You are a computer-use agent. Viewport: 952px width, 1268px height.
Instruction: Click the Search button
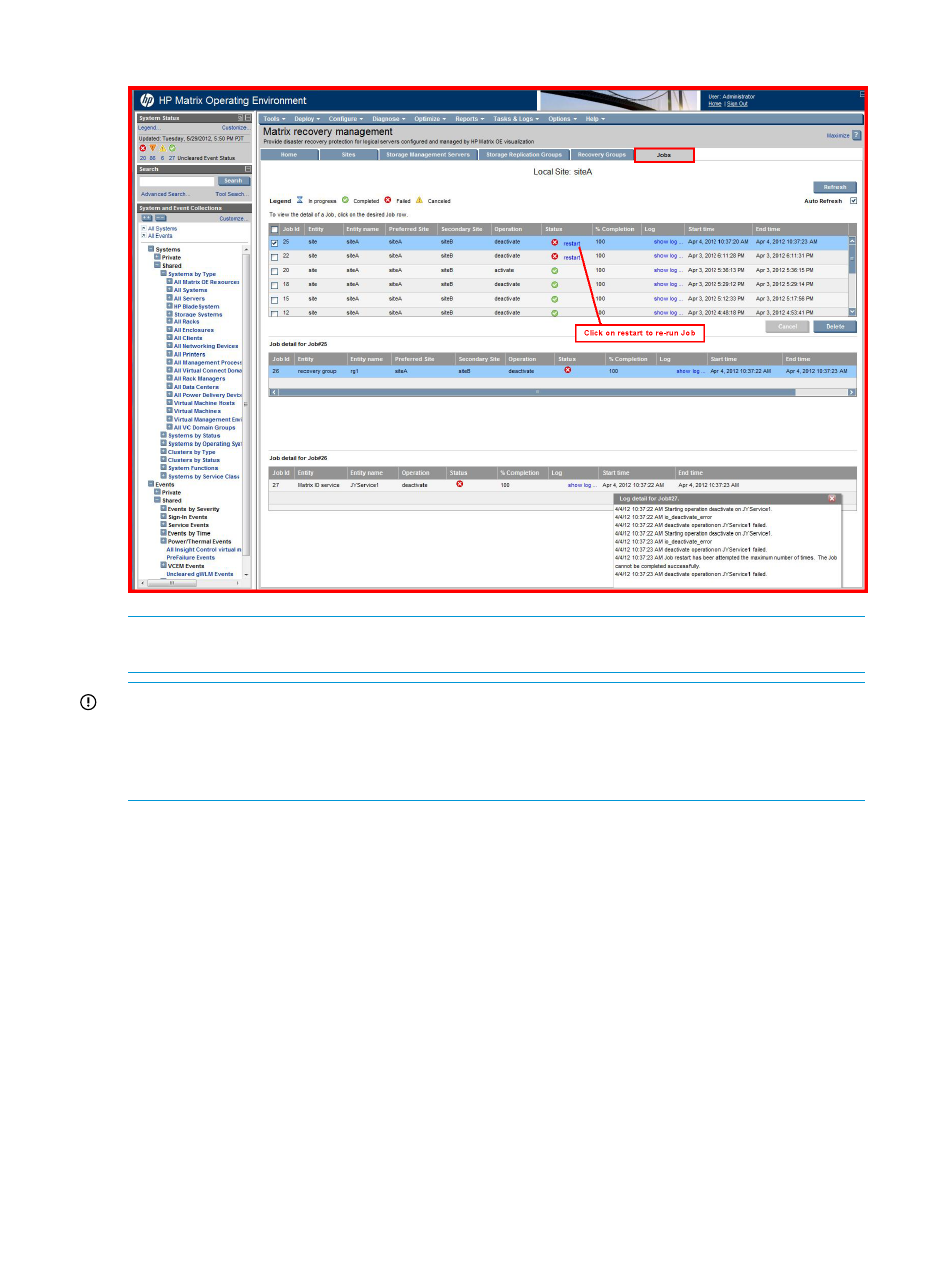point(234,181)
